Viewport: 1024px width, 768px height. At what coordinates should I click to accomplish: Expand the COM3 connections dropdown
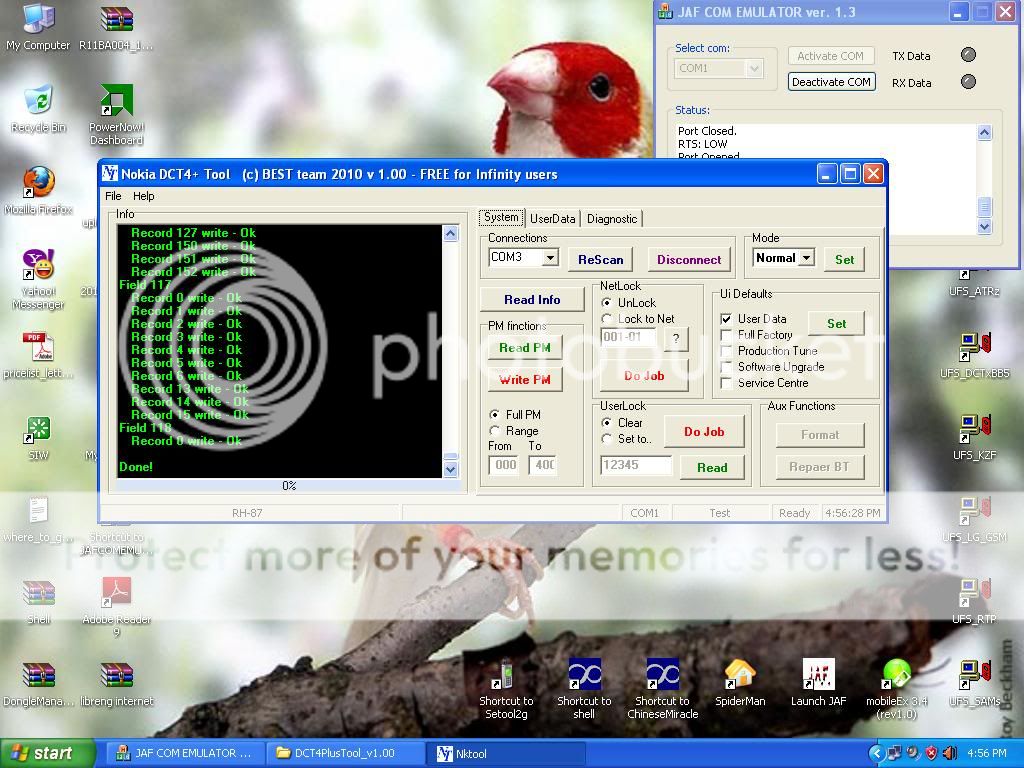(550, 258)
